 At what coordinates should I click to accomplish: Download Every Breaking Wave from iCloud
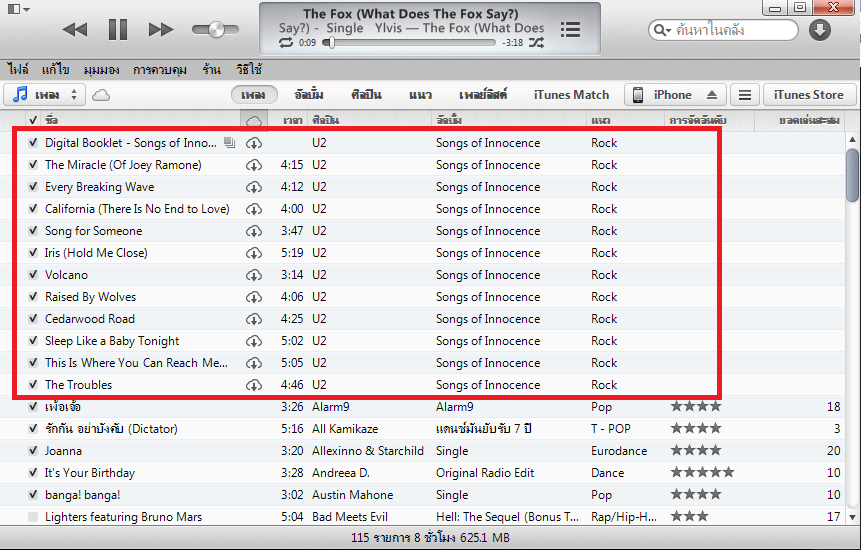coord(253,187)
